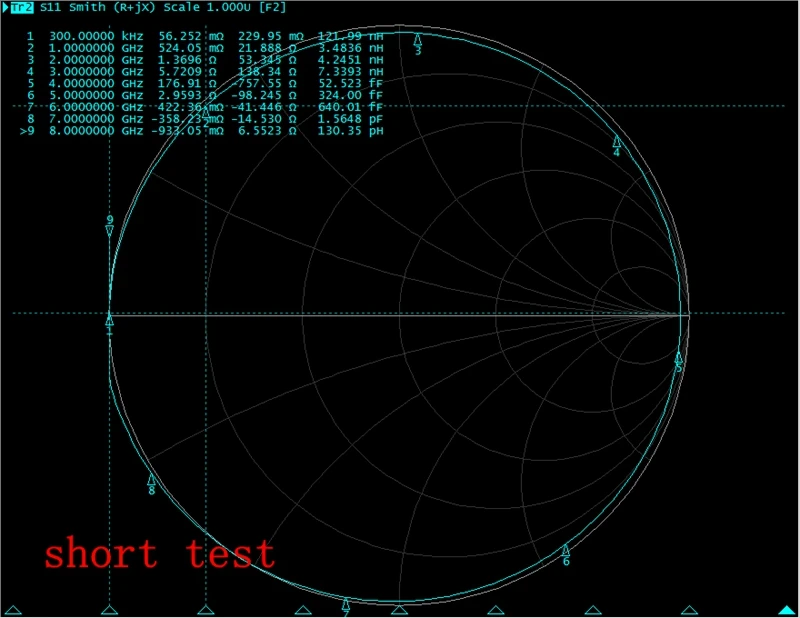
Task: Select marker 4 triangle on the trace
Action: click(x=616, y=141)
